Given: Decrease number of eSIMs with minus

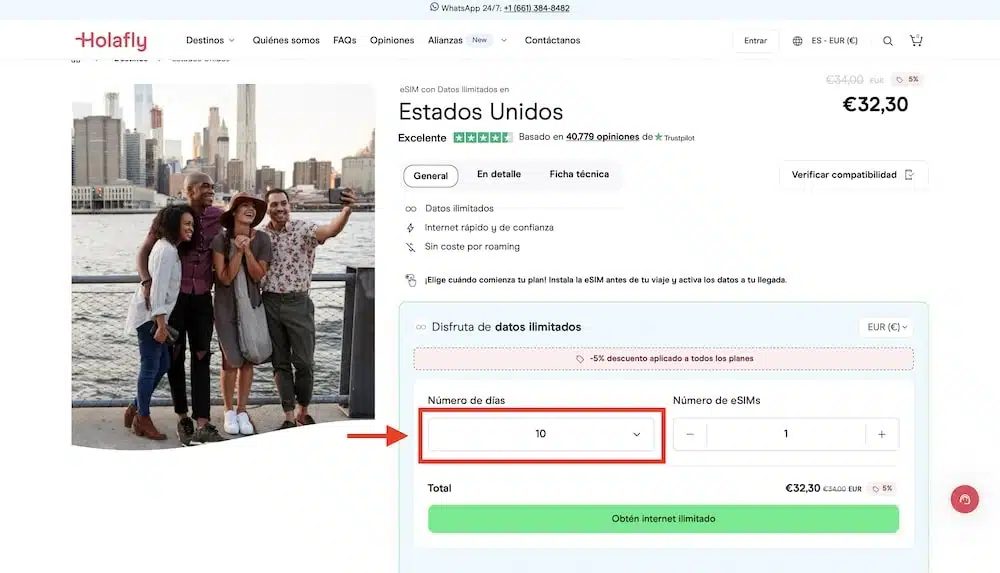Looking at the screenshot, I should [x=690, y=435].
